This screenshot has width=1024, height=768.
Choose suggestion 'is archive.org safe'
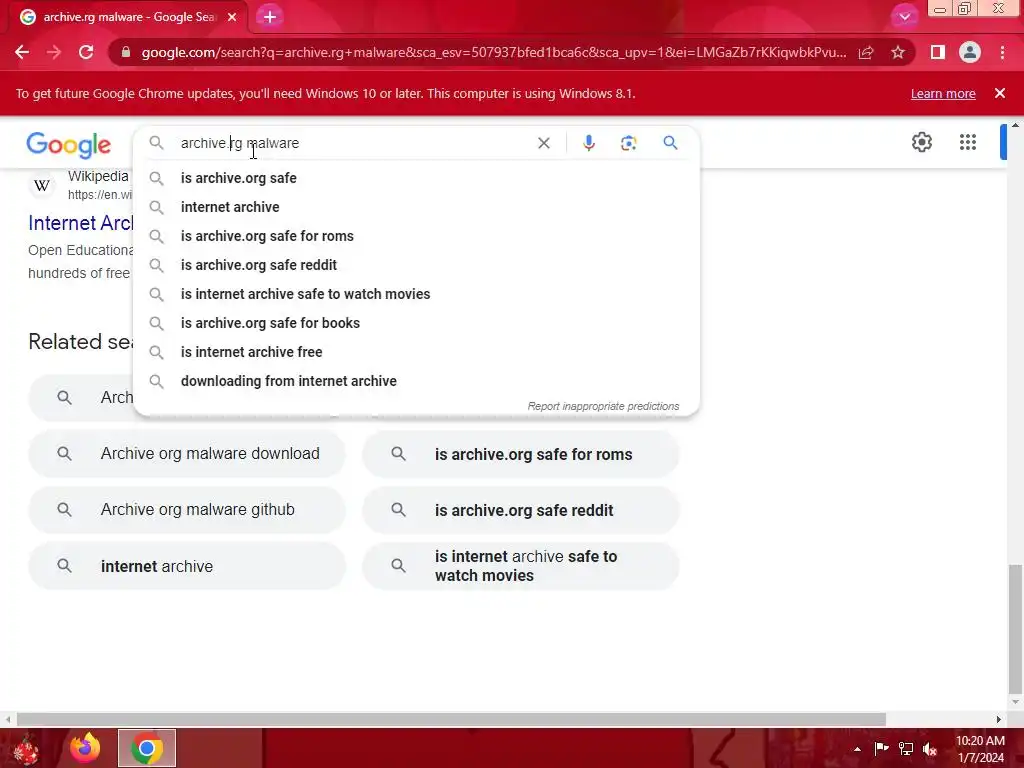tap(416, 178)
